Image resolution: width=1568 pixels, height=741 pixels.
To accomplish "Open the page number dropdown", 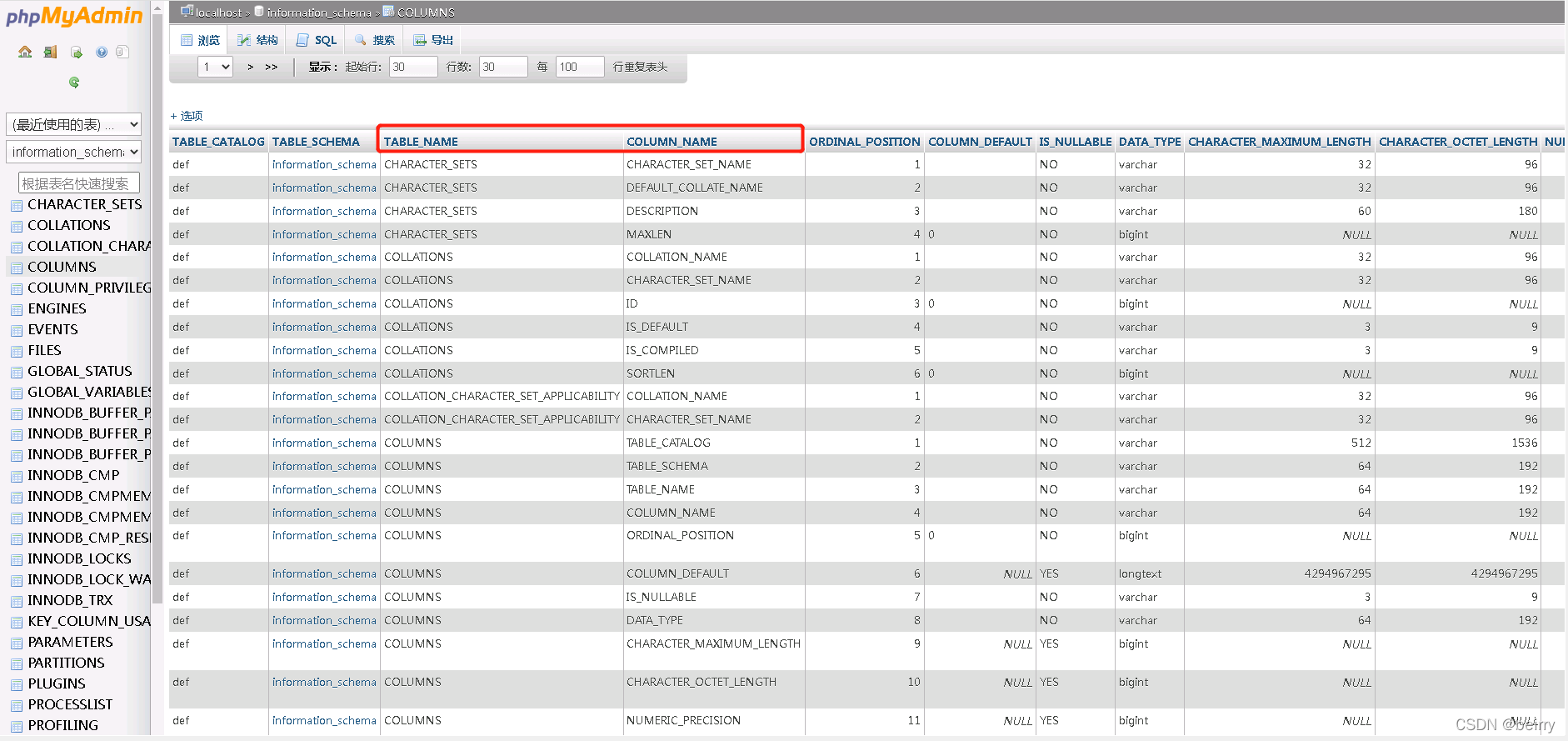I will 215,67.
